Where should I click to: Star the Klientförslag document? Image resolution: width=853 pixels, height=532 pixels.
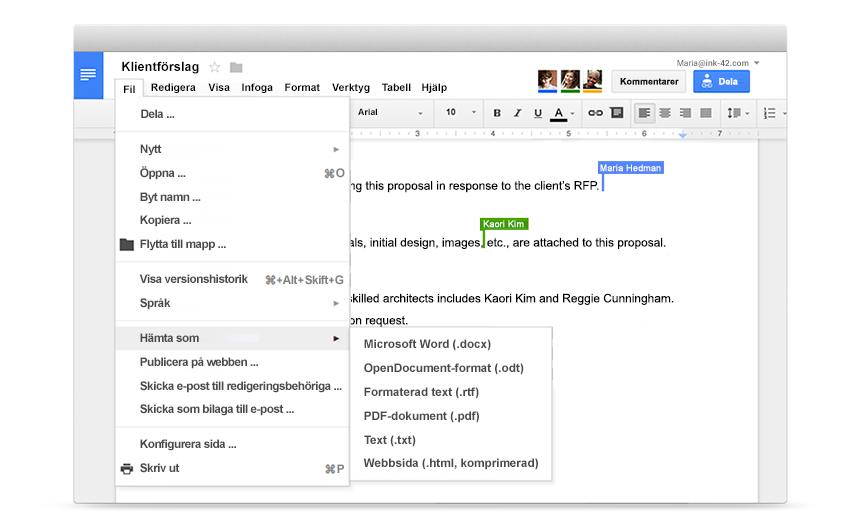[215, 67]
